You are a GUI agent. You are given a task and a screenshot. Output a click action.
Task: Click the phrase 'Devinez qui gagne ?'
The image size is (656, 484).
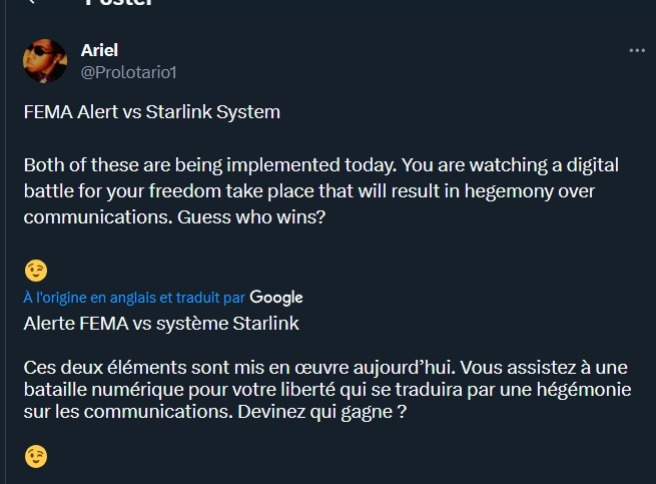[322, 412]
